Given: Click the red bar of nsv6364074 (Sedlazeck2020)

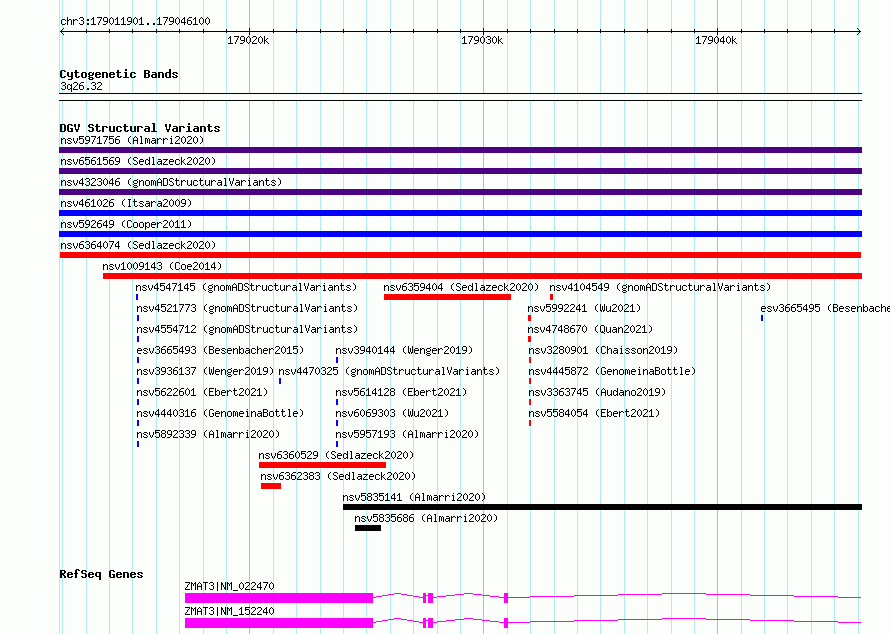Looking at the screenshot, I should 460,255.
